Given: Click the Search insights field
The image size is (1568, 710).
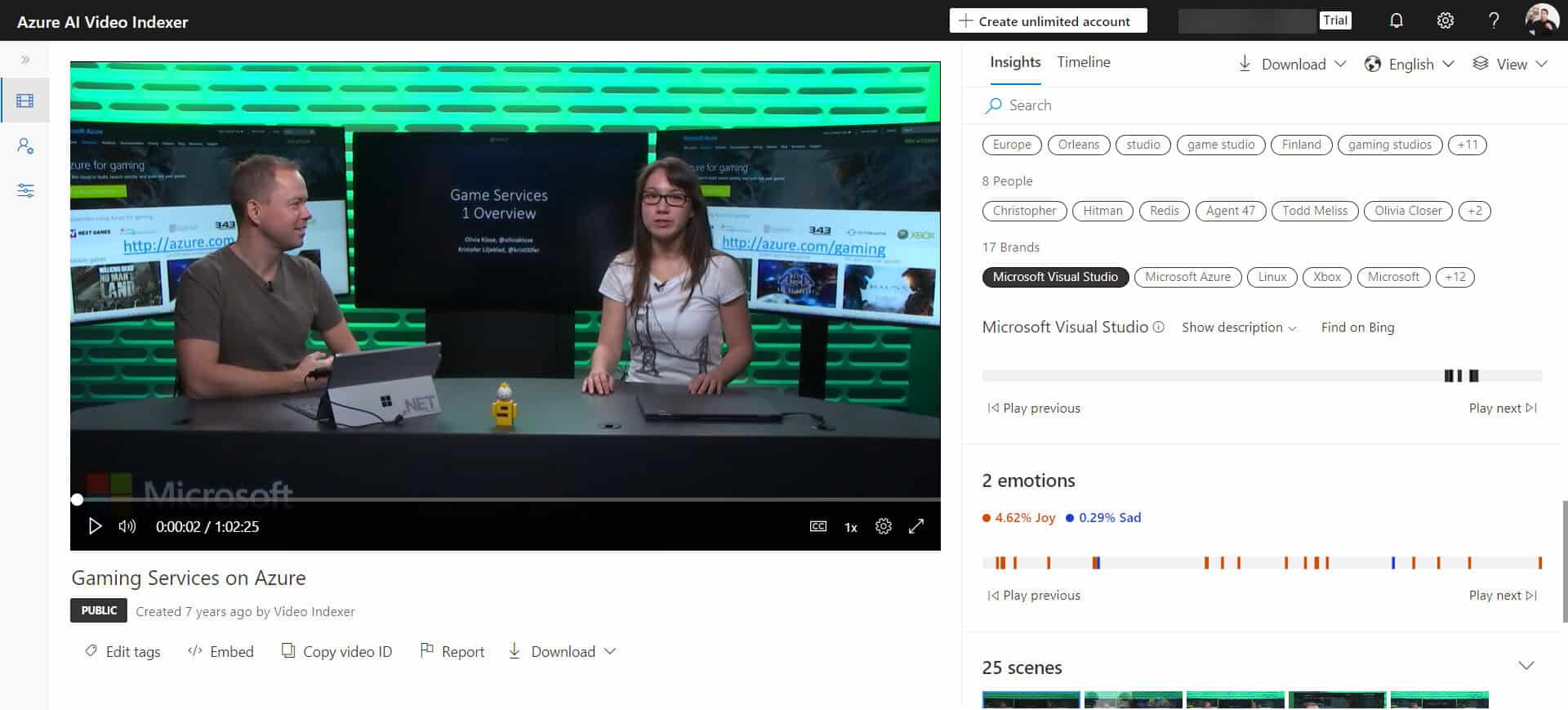Looking at the screenshot, I should (1264, 105).
